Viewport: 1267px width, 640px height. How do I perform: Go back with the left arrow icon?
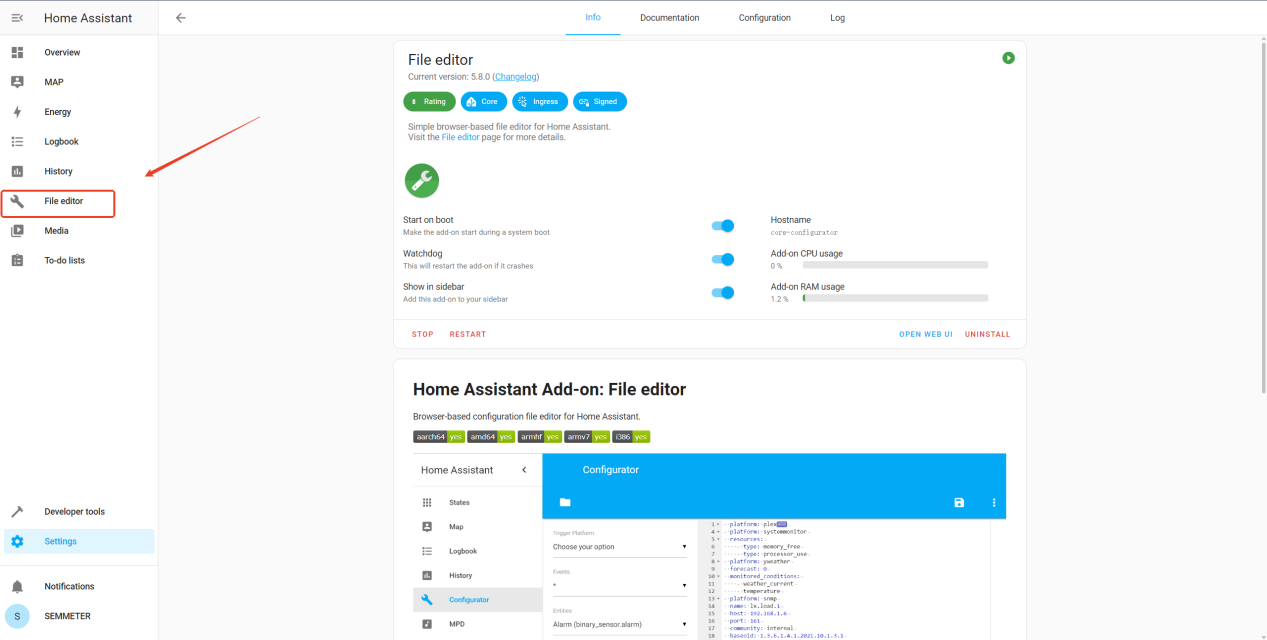click(181, 18)
